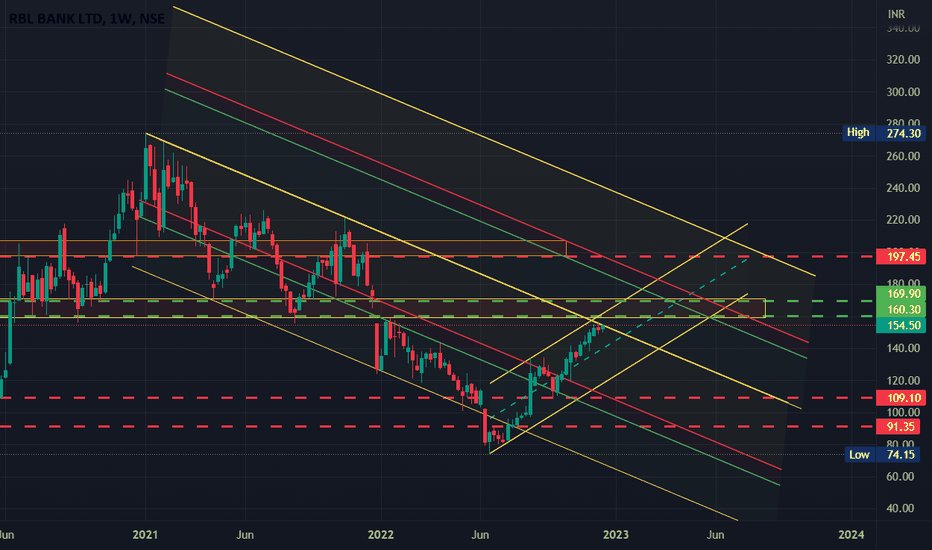Click the Jun label between 2022 and 2023
The image size is (932, 550).
pyautogui.click(x=480, y=535)
